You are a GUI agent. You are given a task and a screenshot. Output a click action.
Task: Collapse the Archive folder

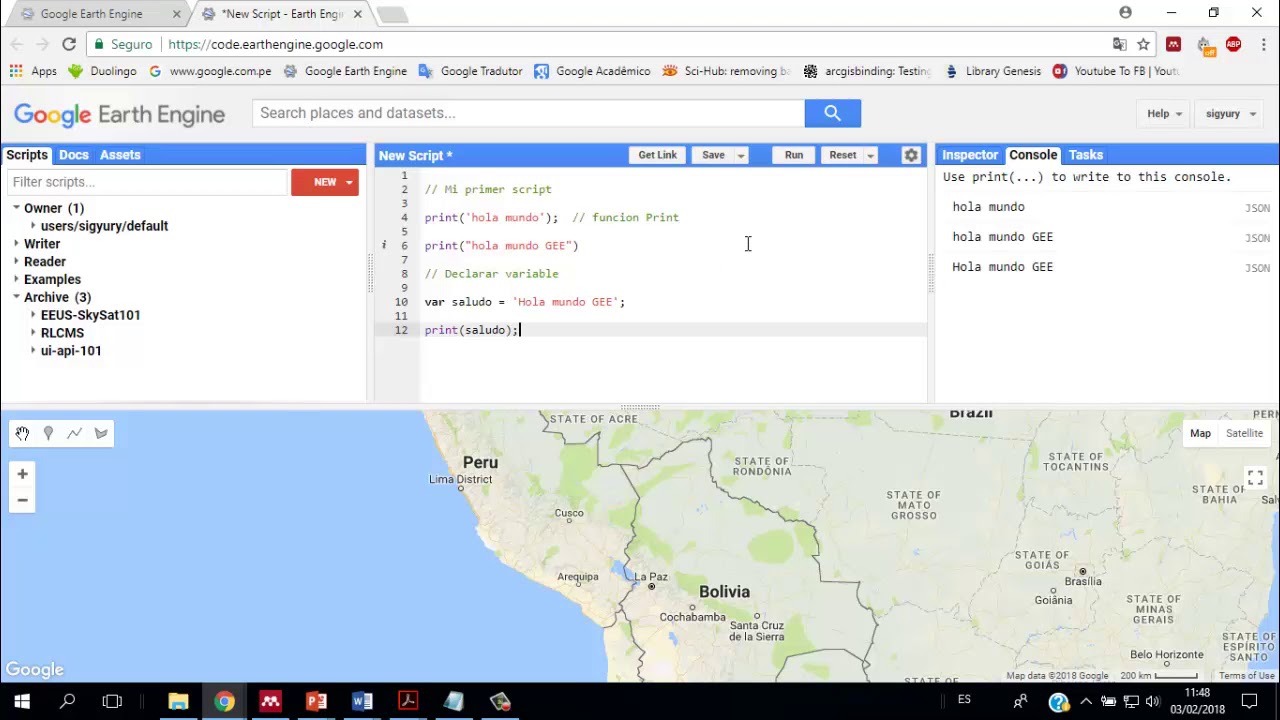point(16,297)
